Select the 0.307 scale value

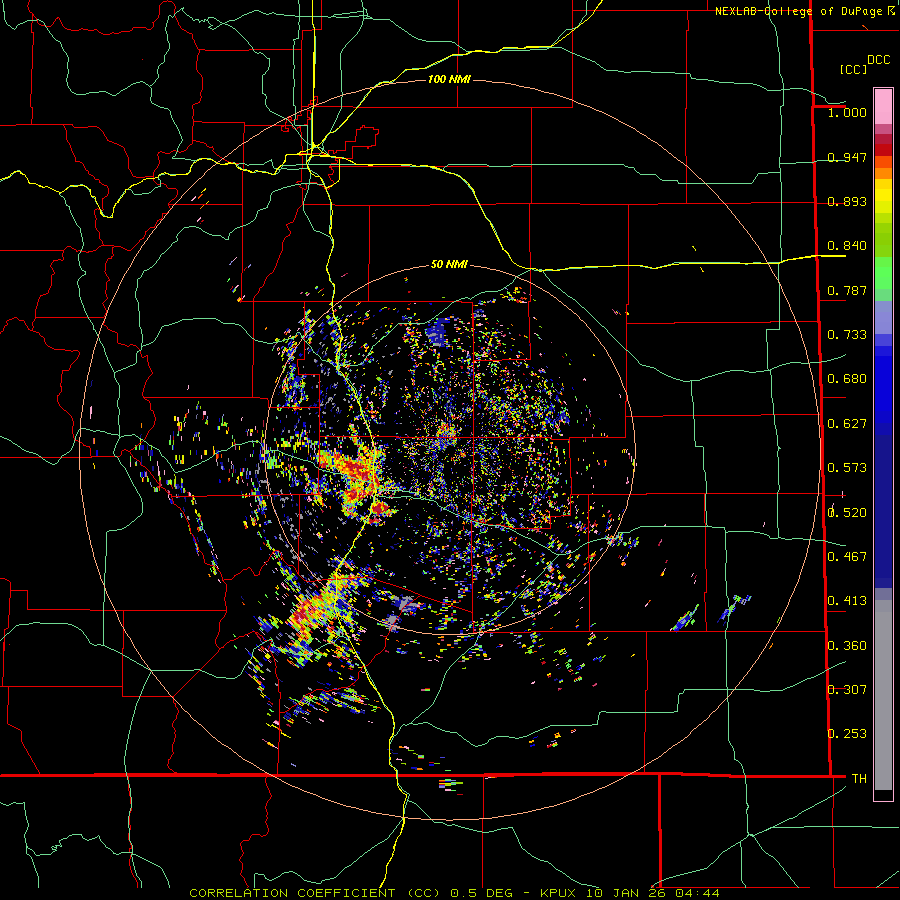847,690
